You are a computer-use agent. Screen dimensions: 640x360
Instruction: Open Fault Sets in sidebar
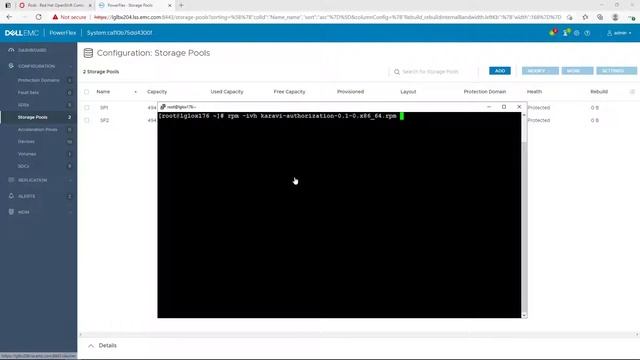point(28,93)
